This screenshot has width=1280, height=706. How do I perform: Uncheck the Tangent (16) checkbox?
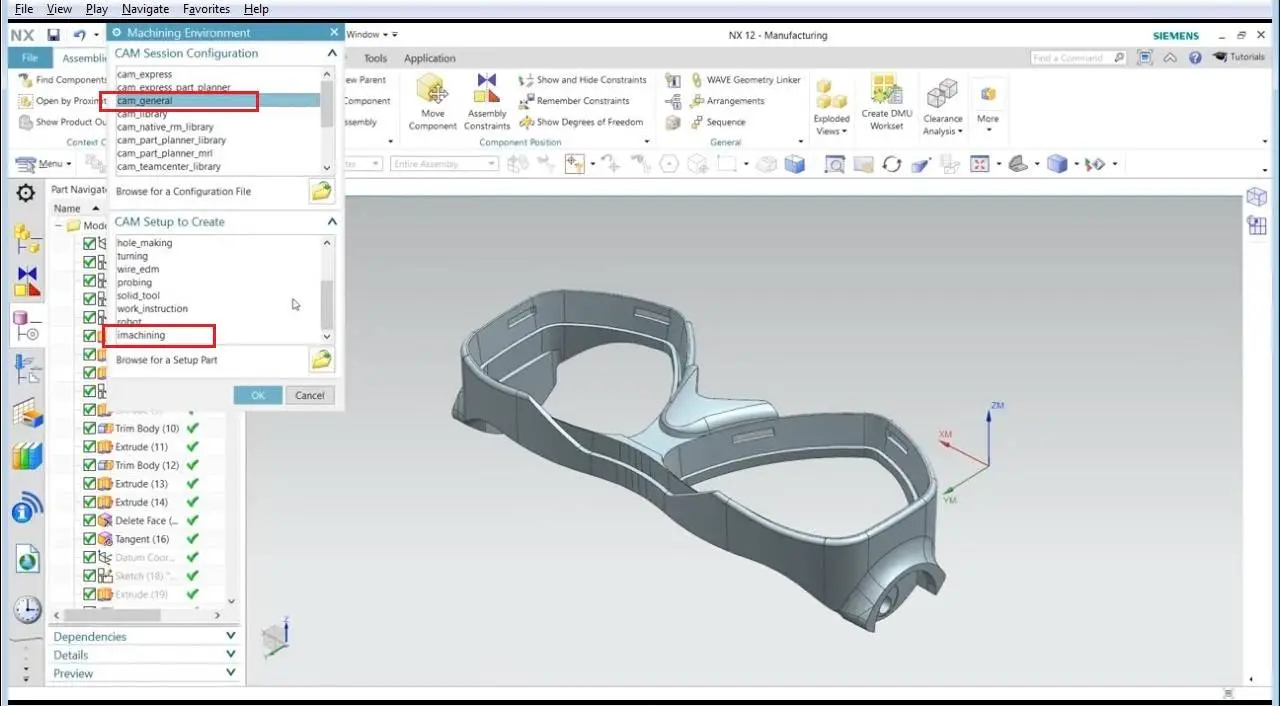[90, 539]
